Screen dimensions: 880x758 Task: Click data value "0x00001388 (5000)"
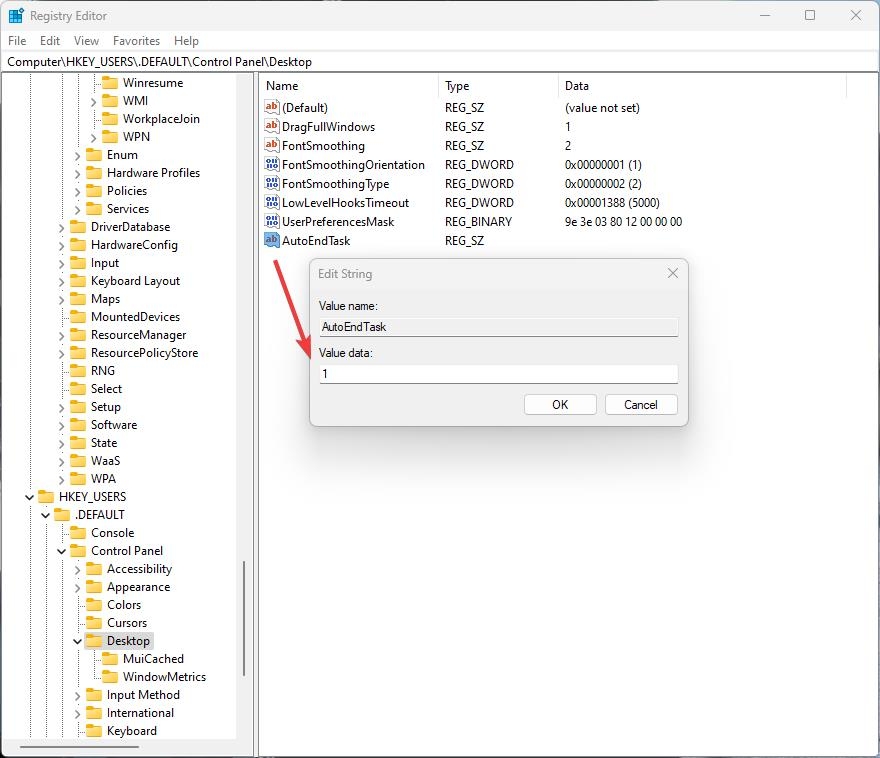pos(612,203)
